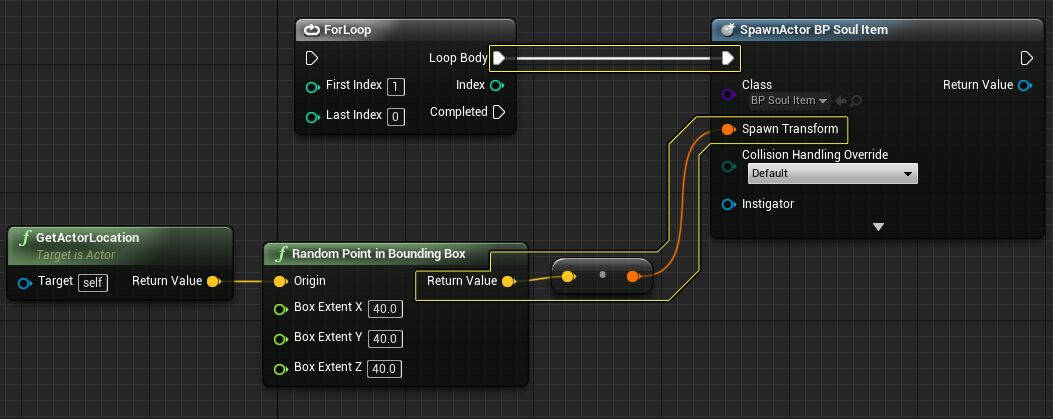Click the Last Index value field

[x=396, y=117]
